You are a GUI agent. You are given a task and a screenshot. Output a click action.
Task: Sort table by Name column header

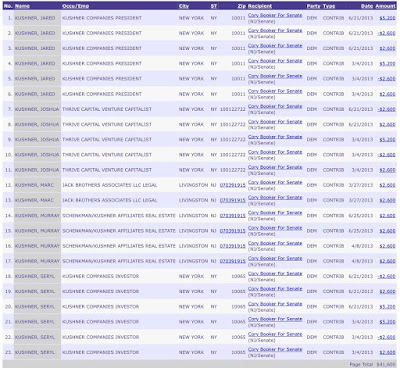[x=22, y=6]
